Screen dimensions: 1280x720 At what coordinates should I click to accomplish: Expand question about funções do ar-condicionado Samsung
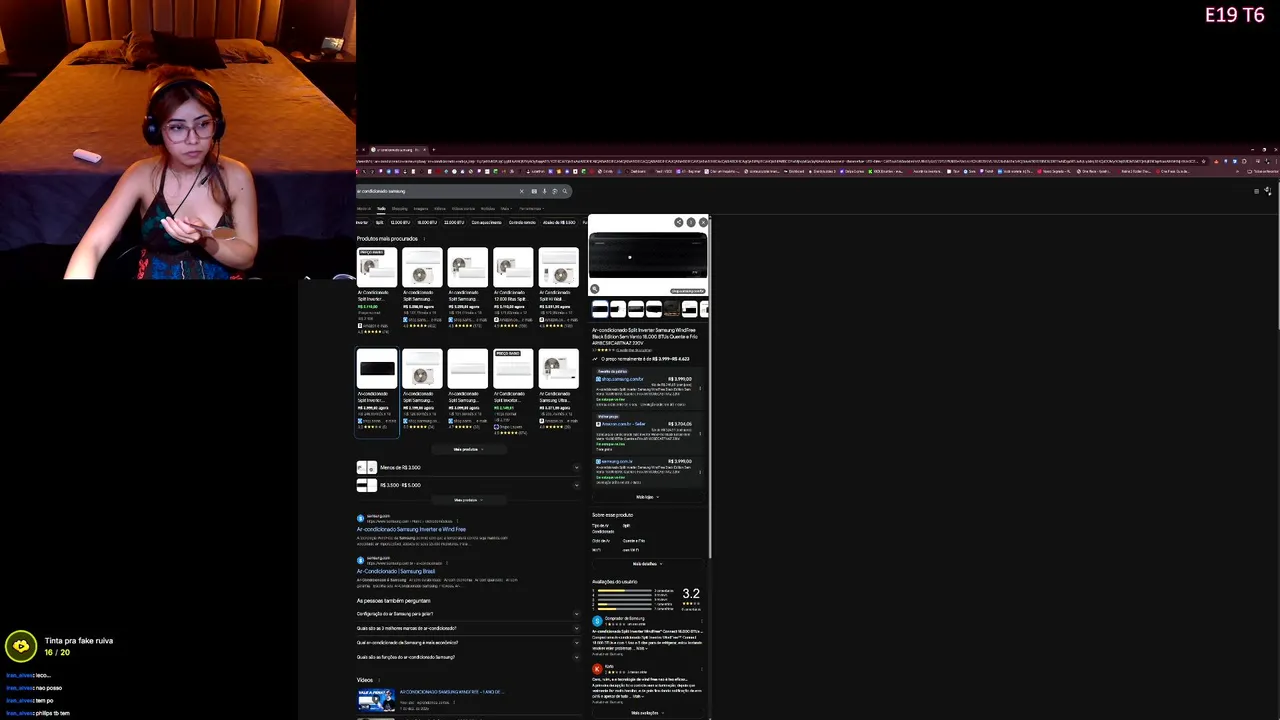[x=467, y=657]
